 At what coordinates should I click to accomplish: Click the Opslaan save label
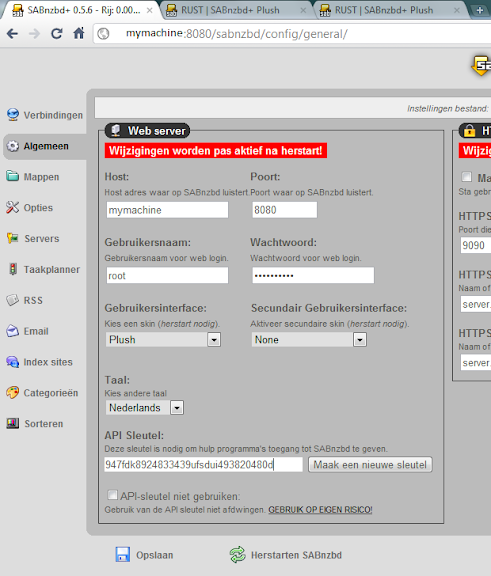[155, 555]
